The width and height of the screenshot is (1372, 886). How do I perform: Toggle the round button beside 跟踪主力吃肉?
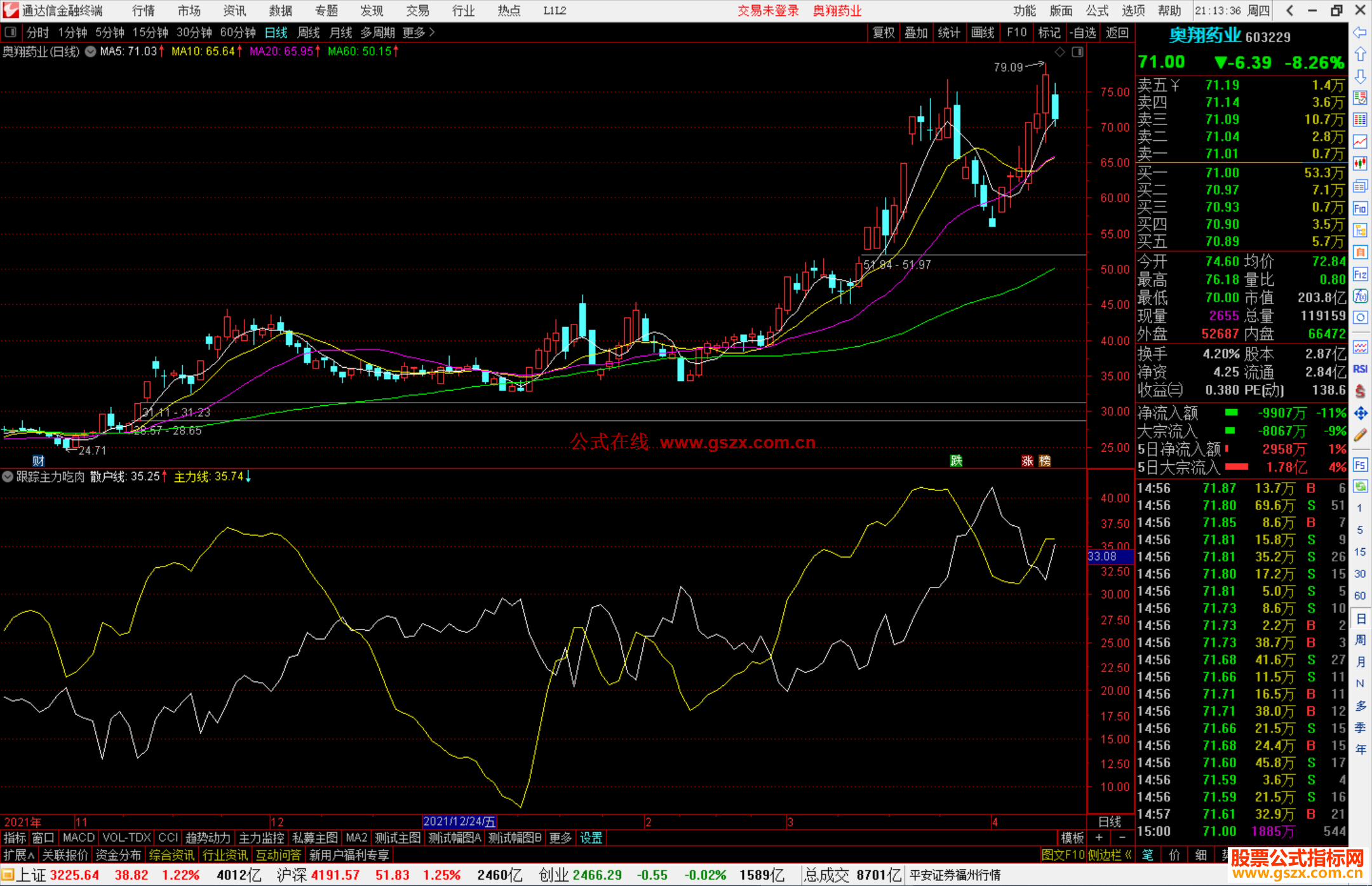[x=8, y=476]
